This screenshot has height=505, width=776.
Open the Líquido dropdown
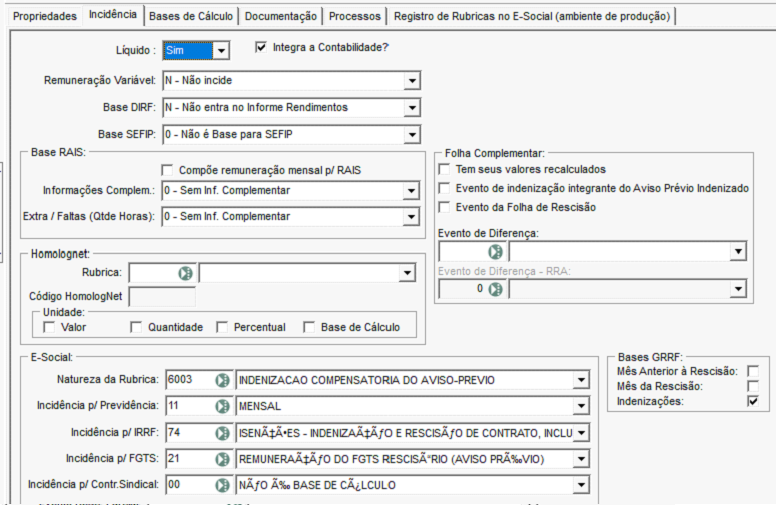point(221,50)
